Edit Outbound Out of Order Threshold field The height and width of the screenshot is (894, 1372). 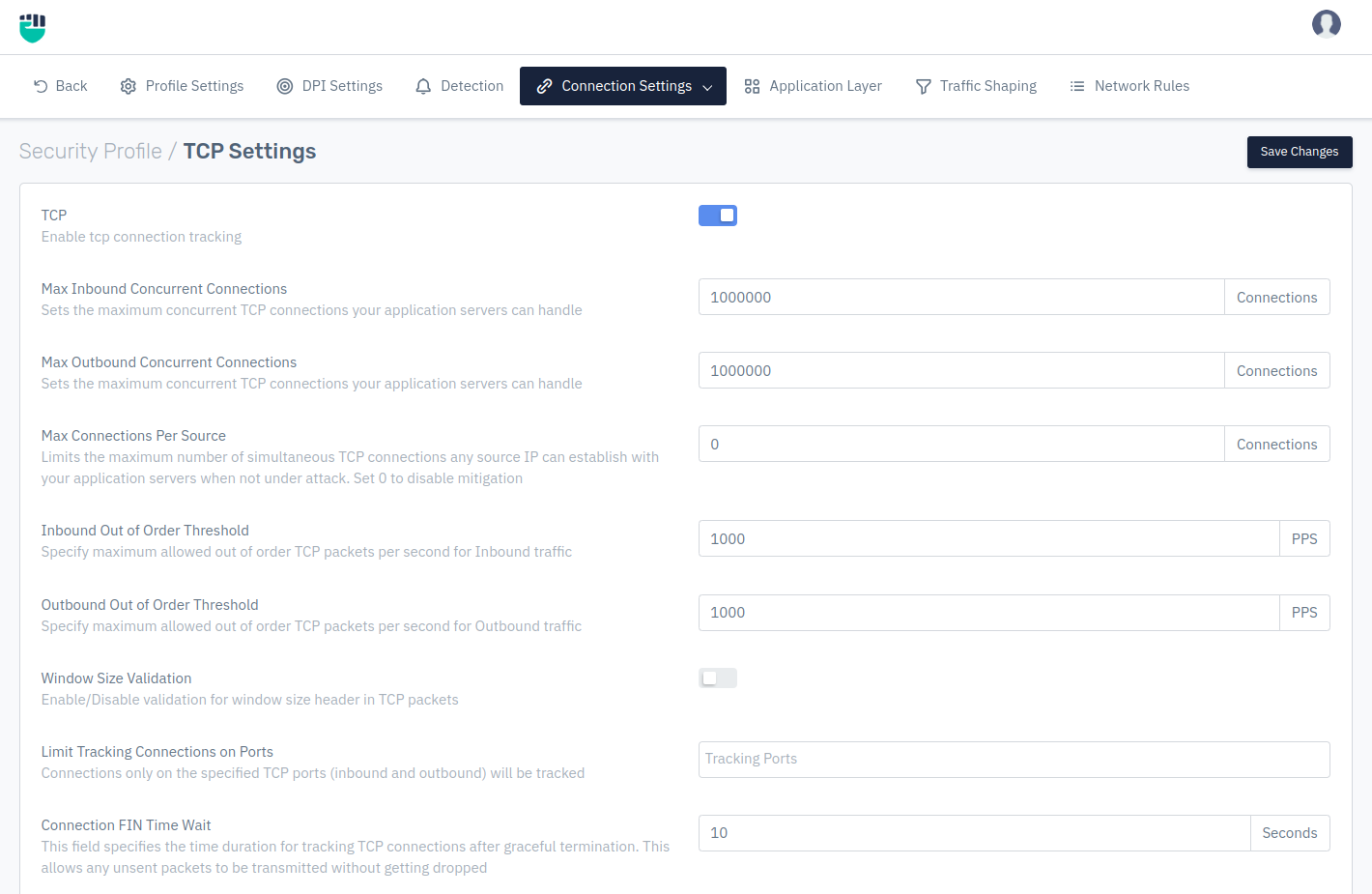coord(988,613)
